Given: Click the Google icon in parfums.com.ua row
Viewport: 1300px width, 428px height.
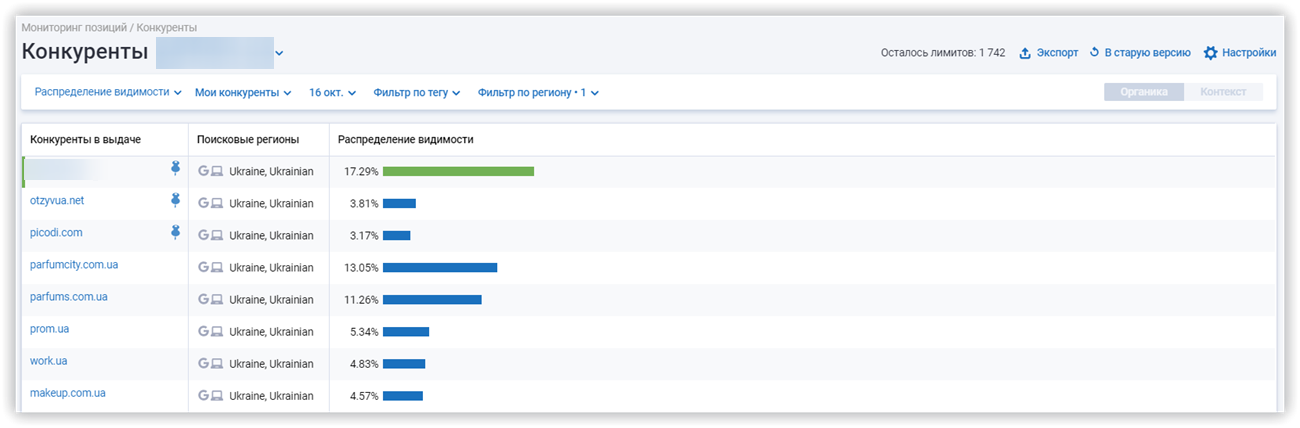Looking at the screenshot, I should (203, 299).
